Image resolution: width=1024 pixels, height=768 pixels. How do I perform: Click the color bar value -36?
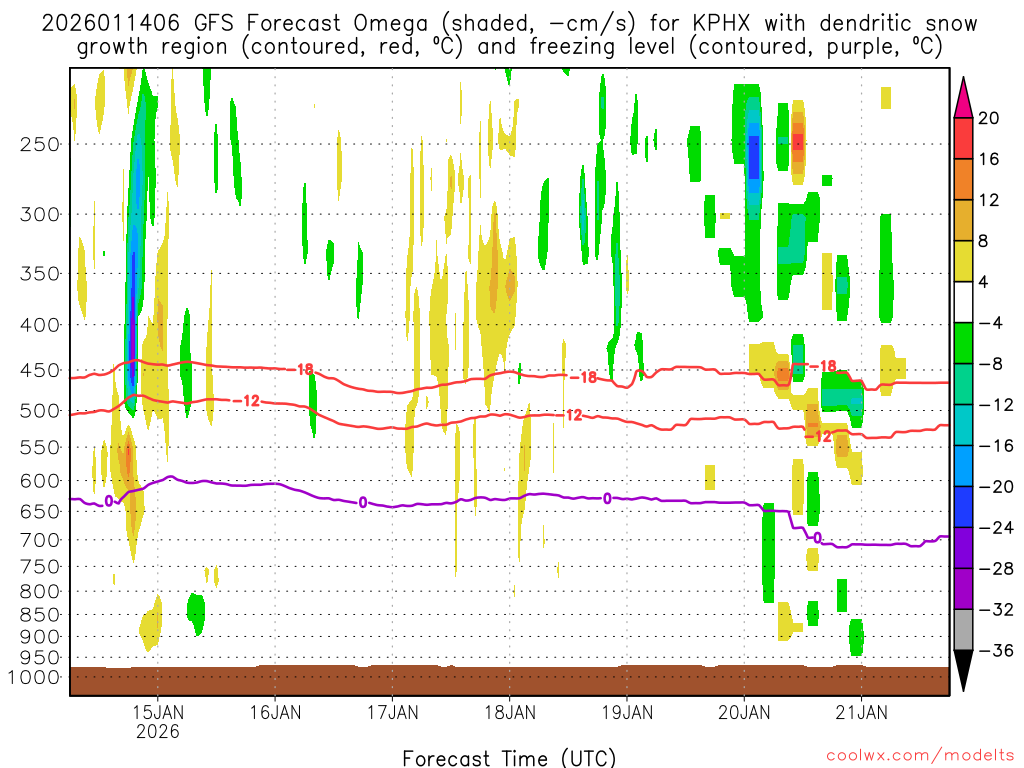point(995,651)
